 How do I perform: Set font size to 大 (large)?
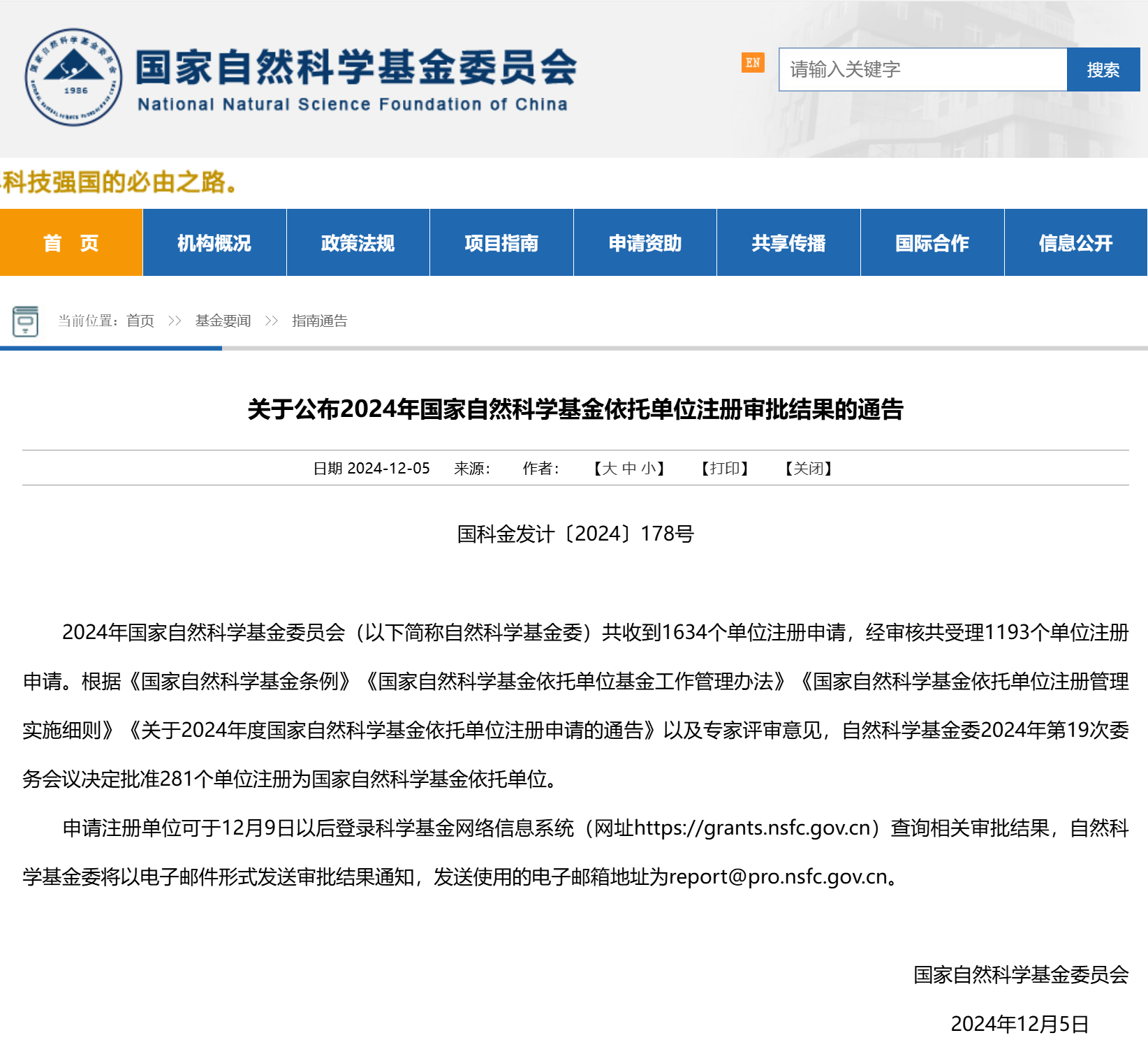point(610,469)
